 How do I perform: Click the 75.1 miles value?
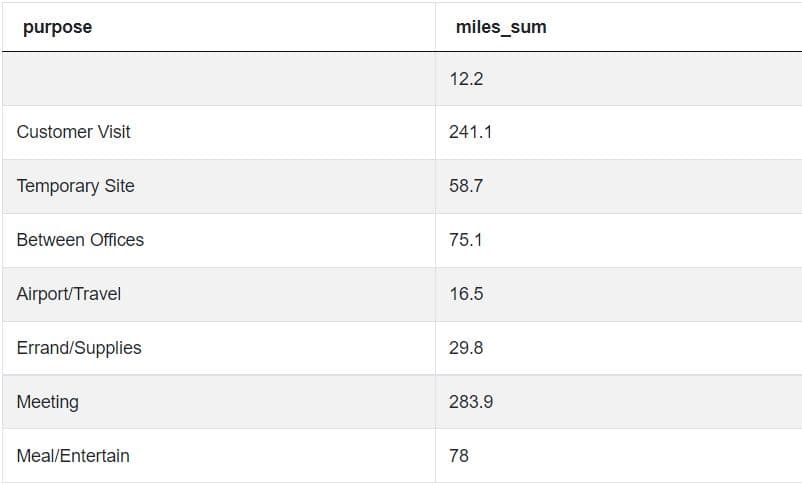pyautogui.click(x=466, y=240)
